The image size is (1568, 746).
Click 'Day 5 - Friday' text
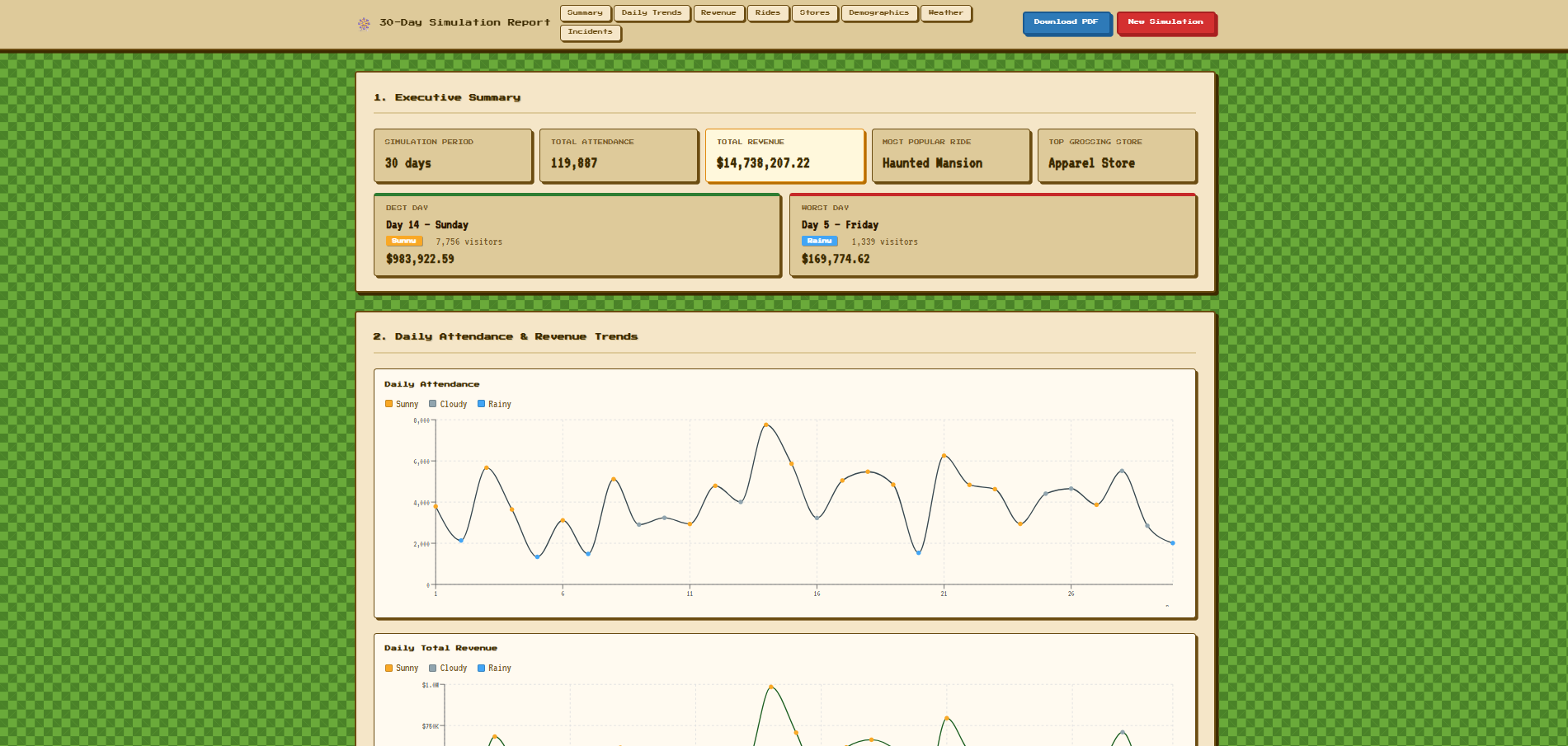tap(840, 225)
